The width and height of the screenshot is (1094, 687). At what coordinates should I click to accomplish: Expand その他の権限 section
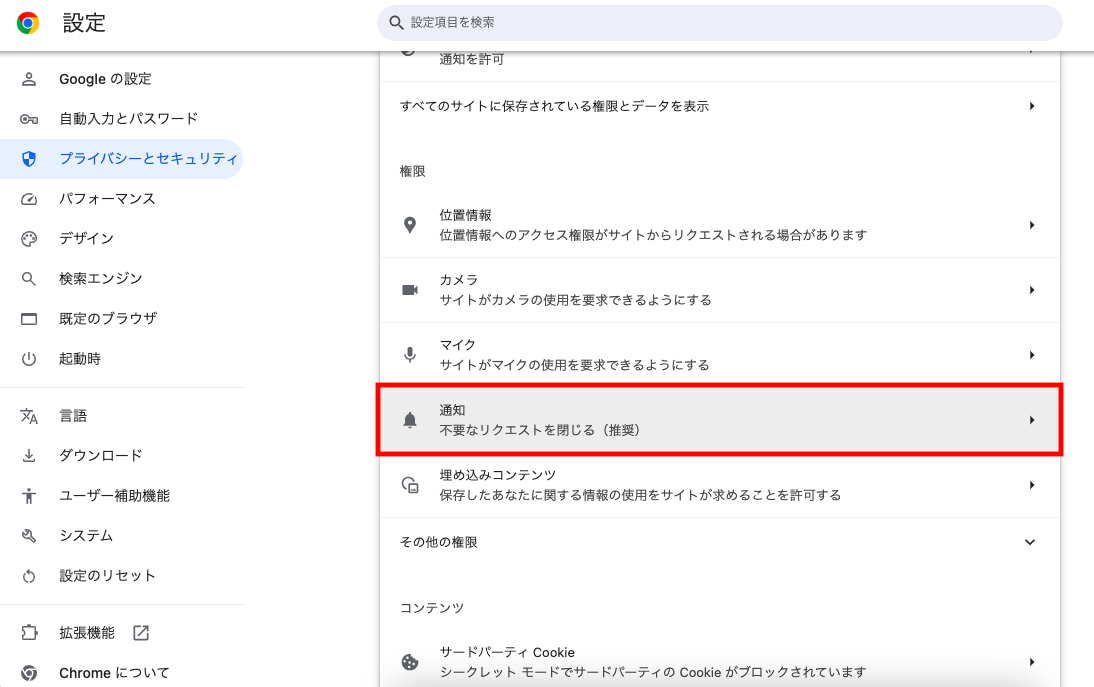(1031, 542)
